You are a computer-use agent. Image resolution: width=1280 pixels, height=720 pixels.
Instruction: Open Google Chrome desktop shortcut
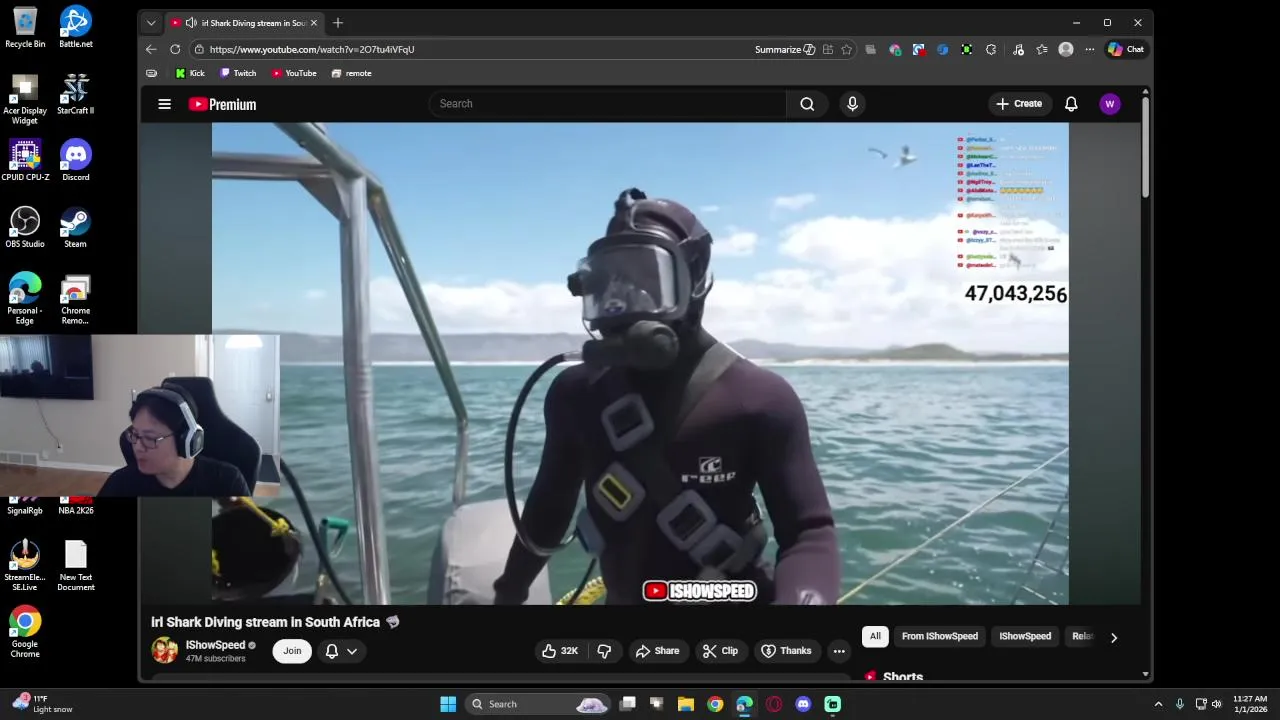pyautogui.click(x=25, y=632)
